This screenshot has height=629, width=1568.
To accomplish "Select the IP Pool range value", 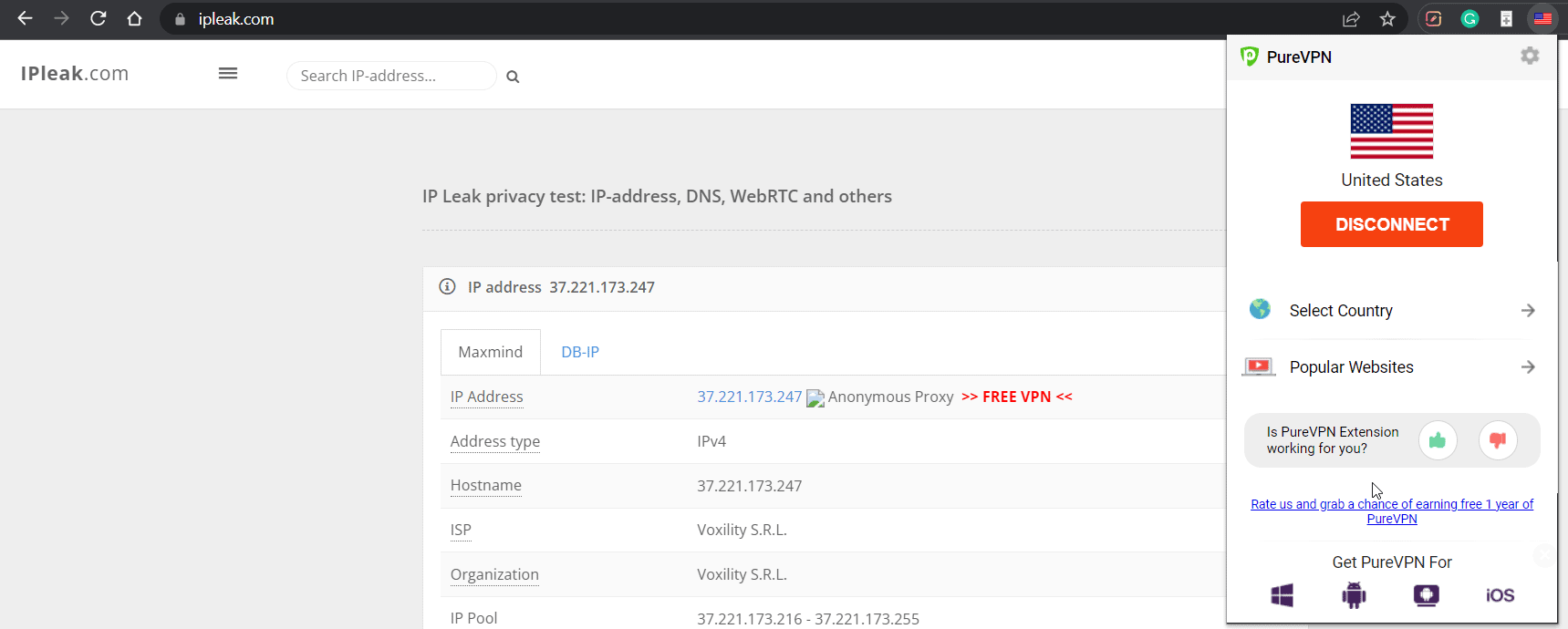I will point(808,619).
